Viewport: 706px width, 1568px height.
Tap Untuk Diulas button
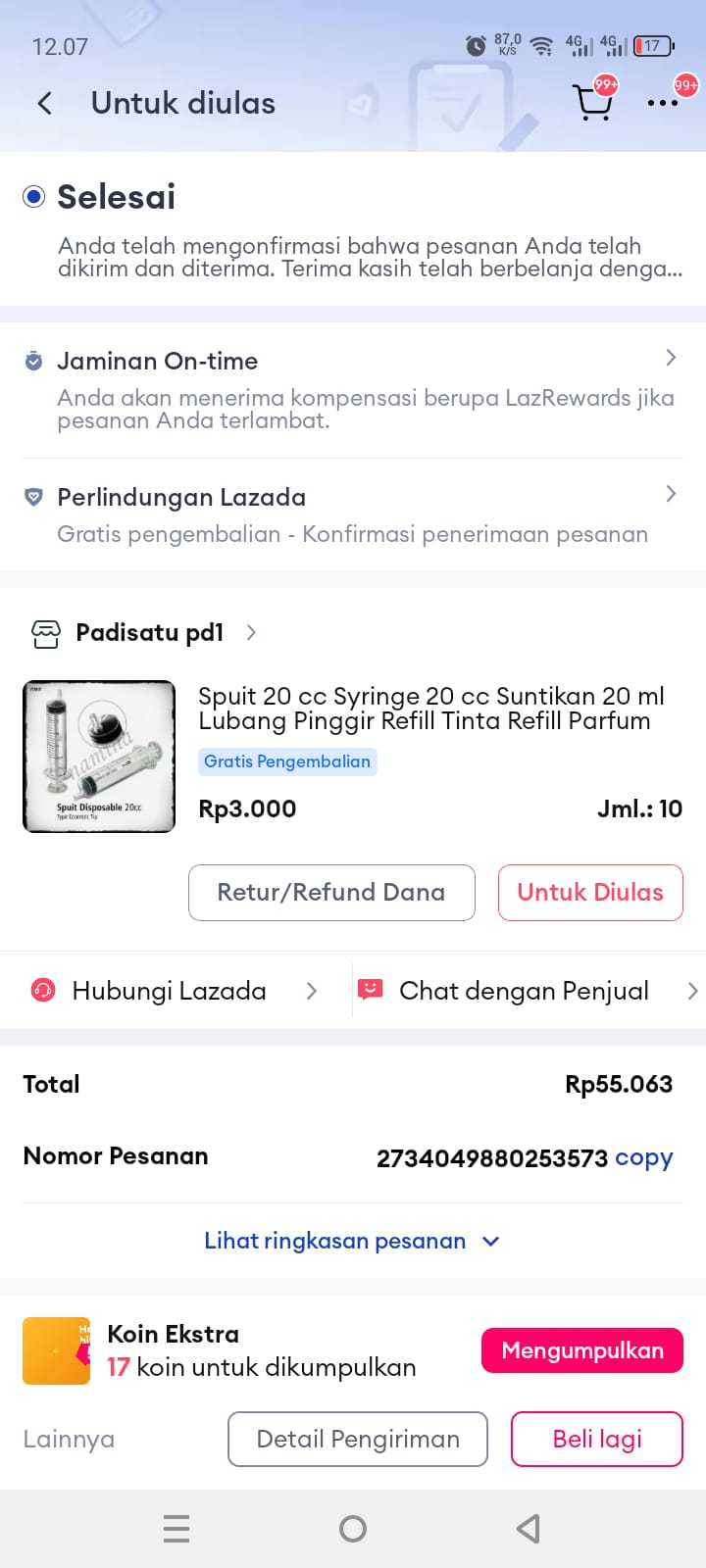coord(590,893)
